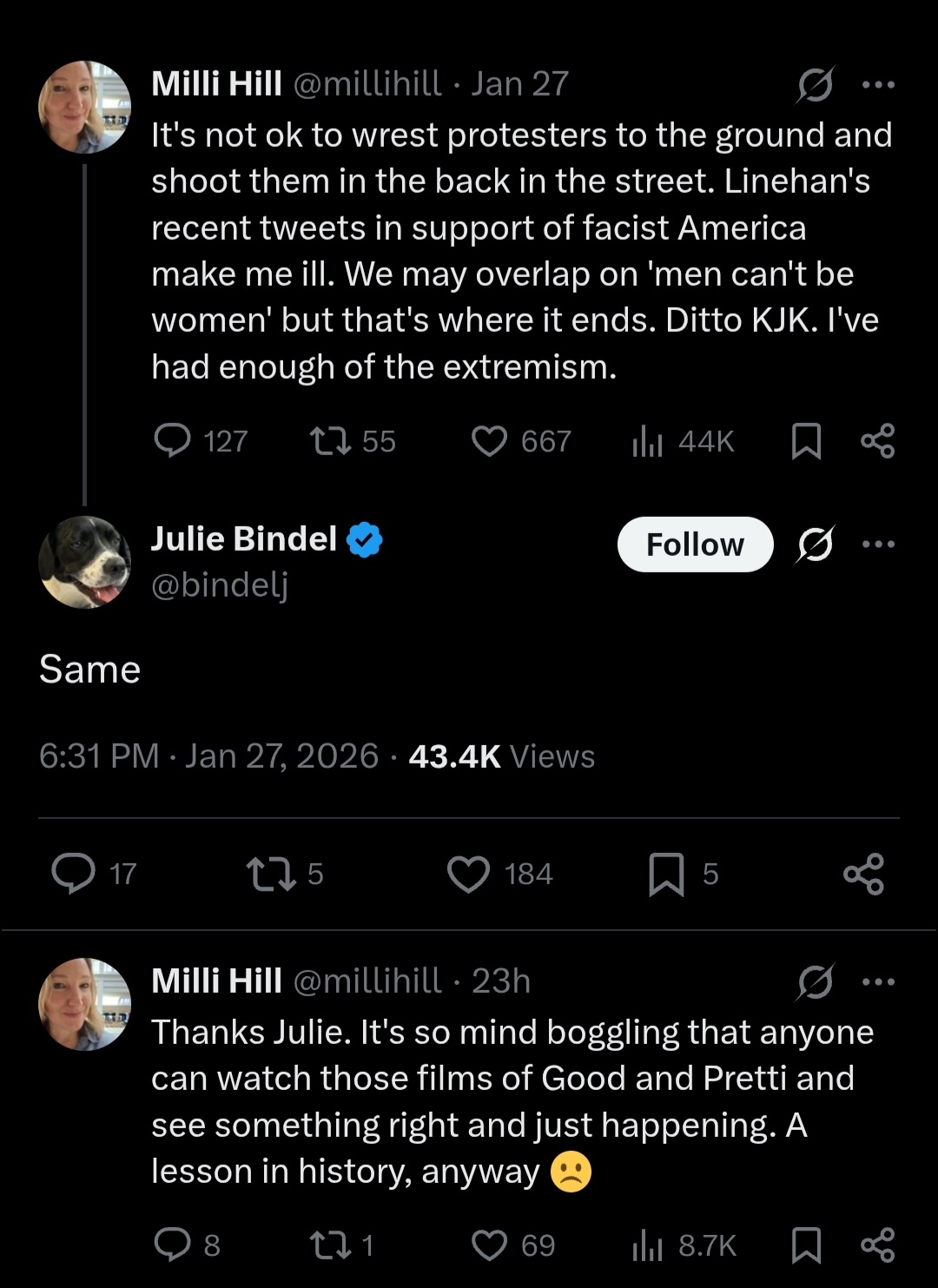
Task: Like Milli Hill's reply with 69 likes
Action: (489, 1245)
